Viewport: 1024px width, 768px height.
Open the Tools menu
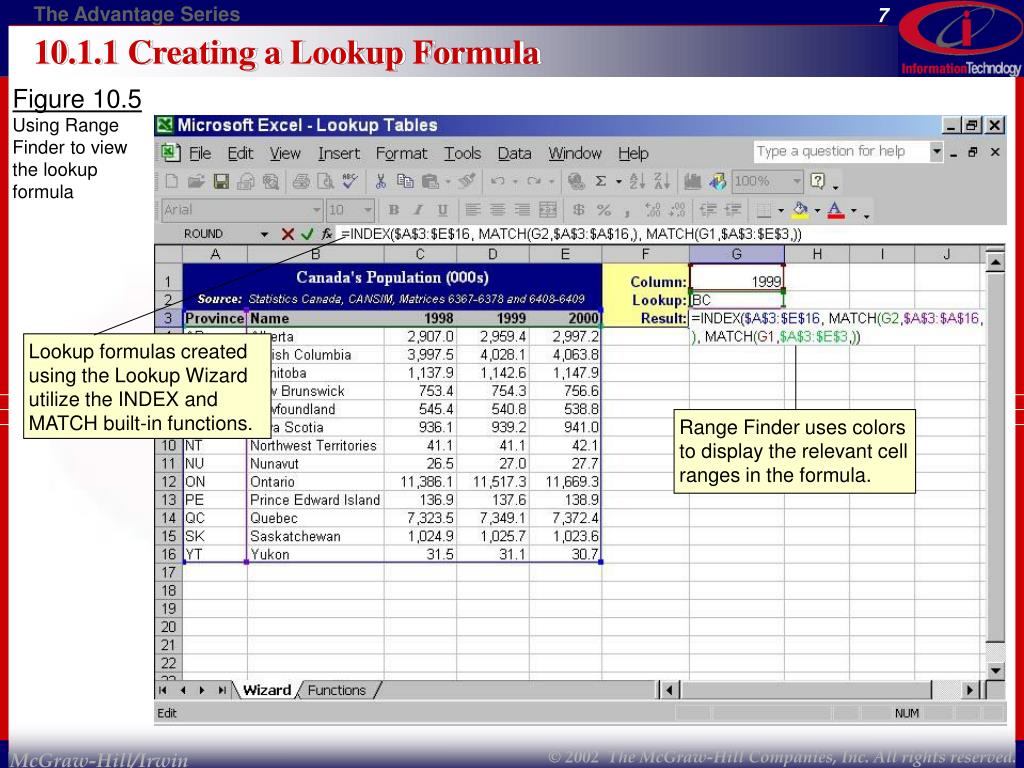click(462, 153)
